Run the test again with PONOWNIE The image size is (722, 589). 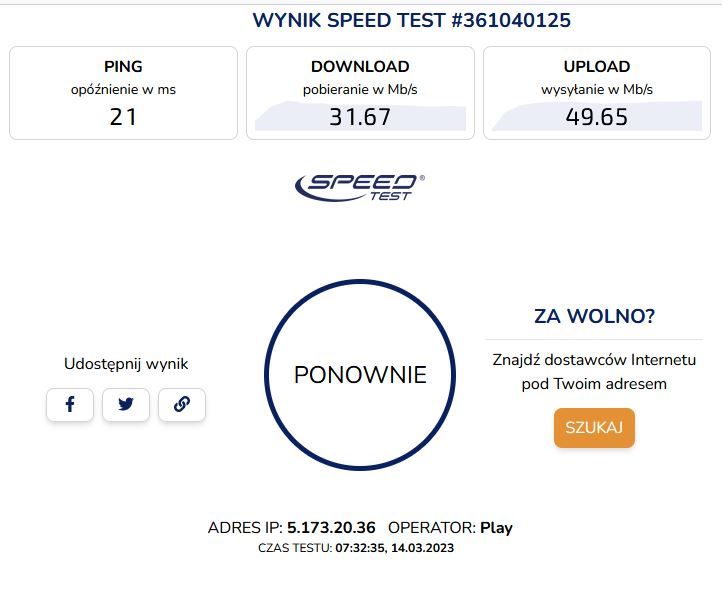point(360,375)
